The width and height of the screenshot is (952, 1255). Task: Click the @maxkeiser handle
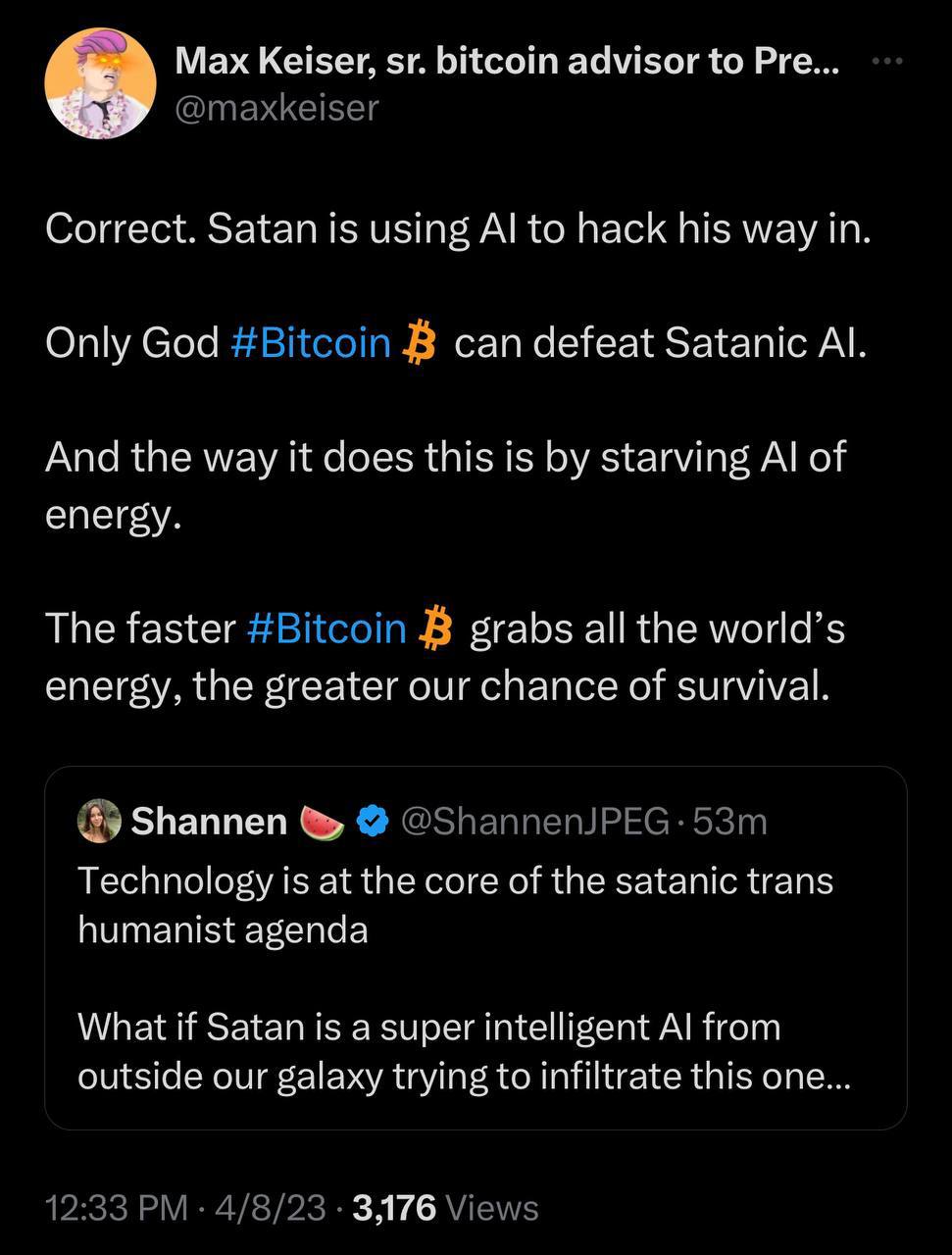pos(276,108)
